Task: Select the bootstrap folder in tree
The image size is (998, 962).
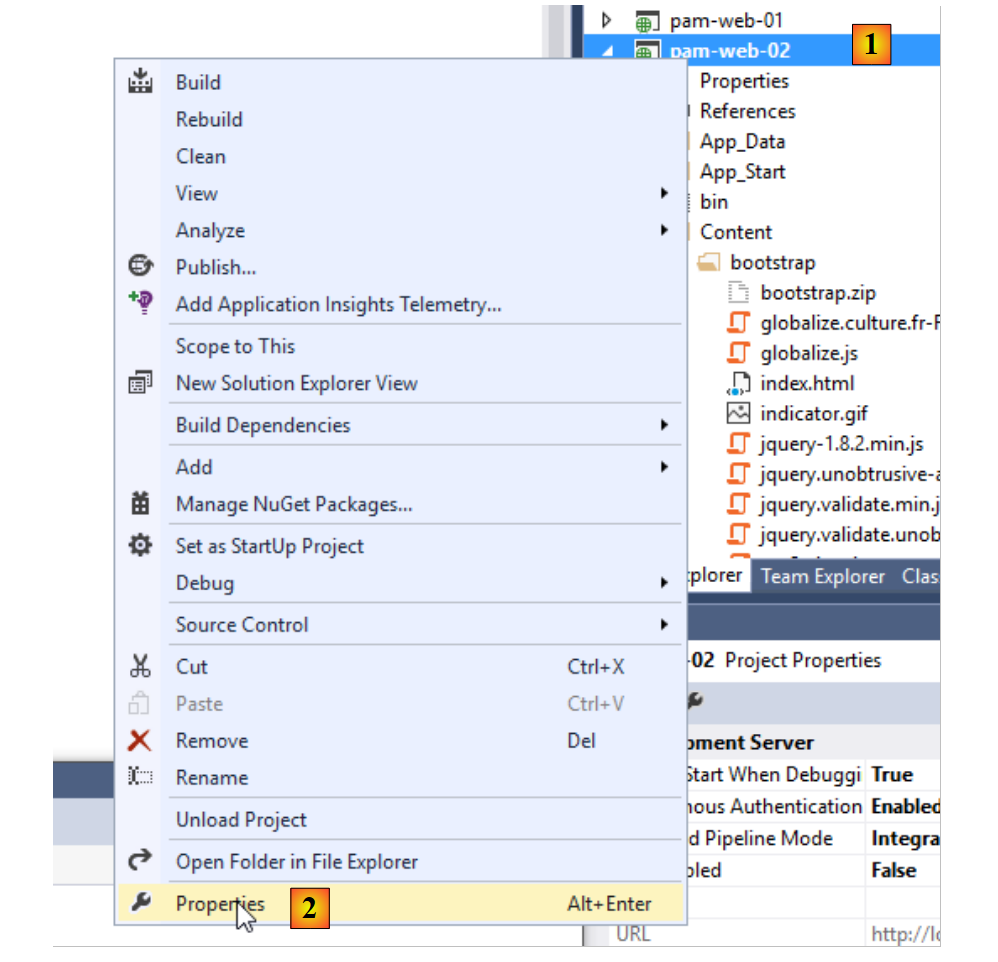Action: [772, 262]
